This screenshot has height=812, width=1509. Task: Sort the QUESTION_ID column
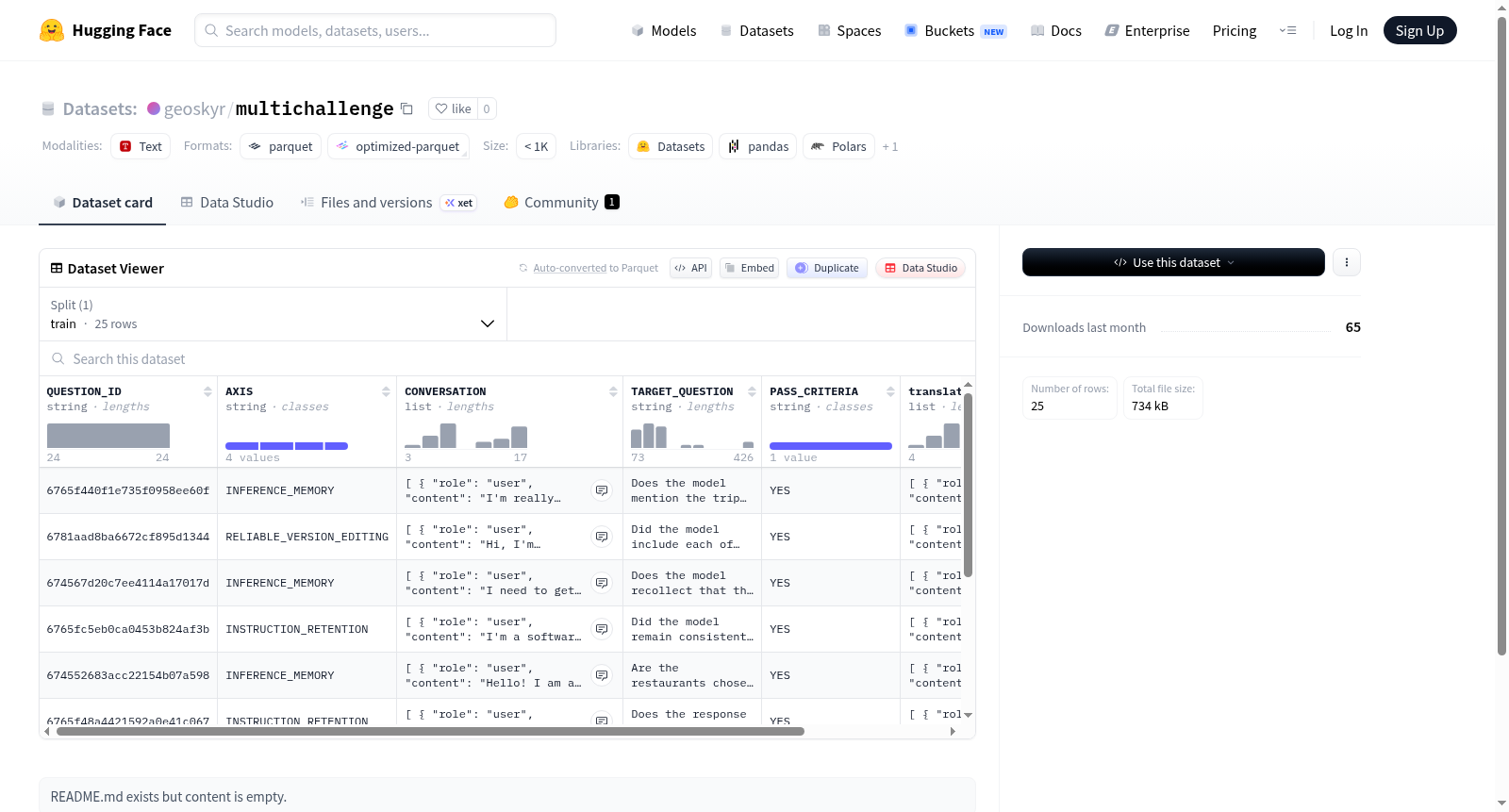(x=207, y=391)
